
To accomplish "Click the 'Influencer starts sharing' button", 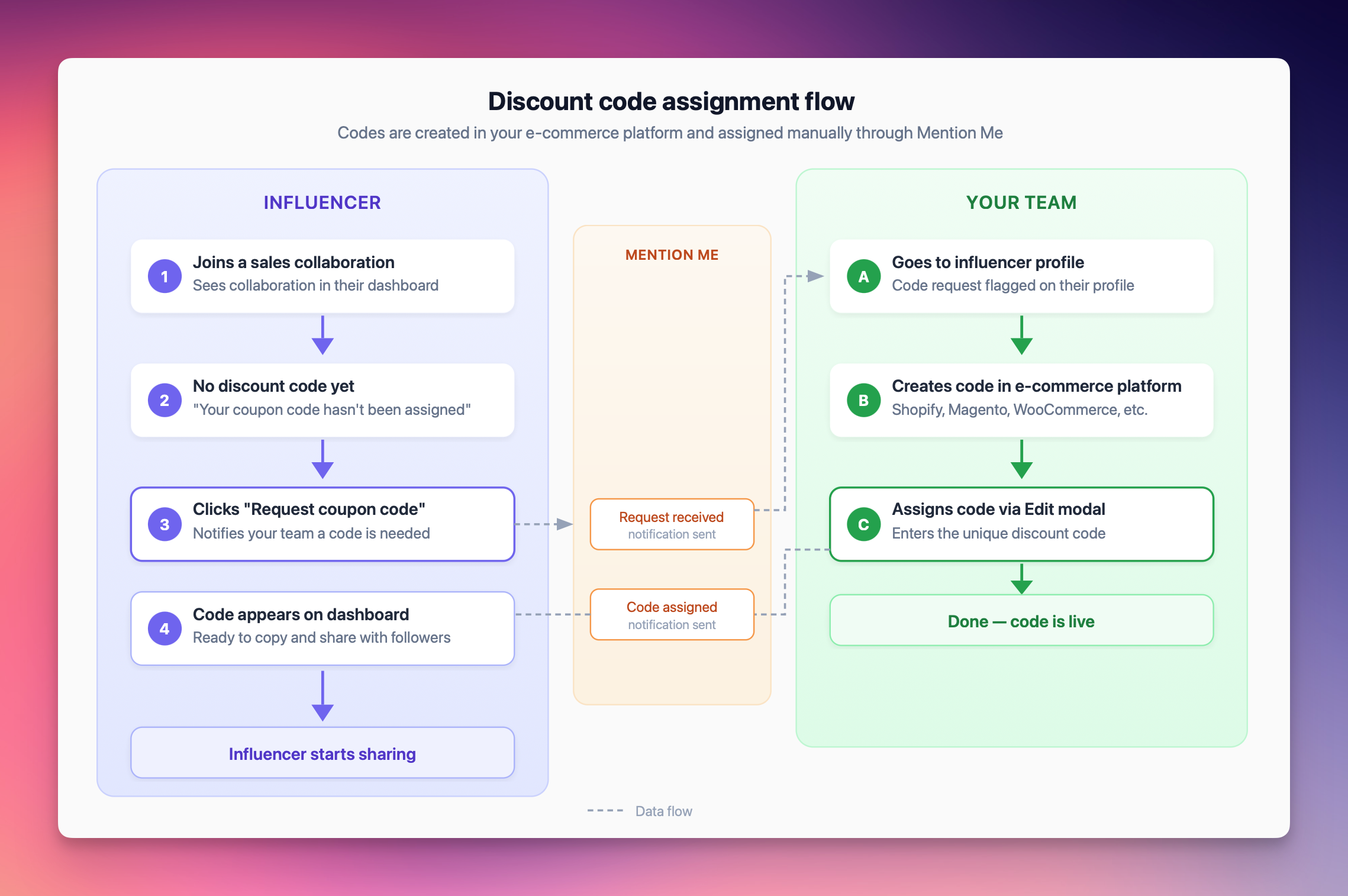I will pos(323,753).
